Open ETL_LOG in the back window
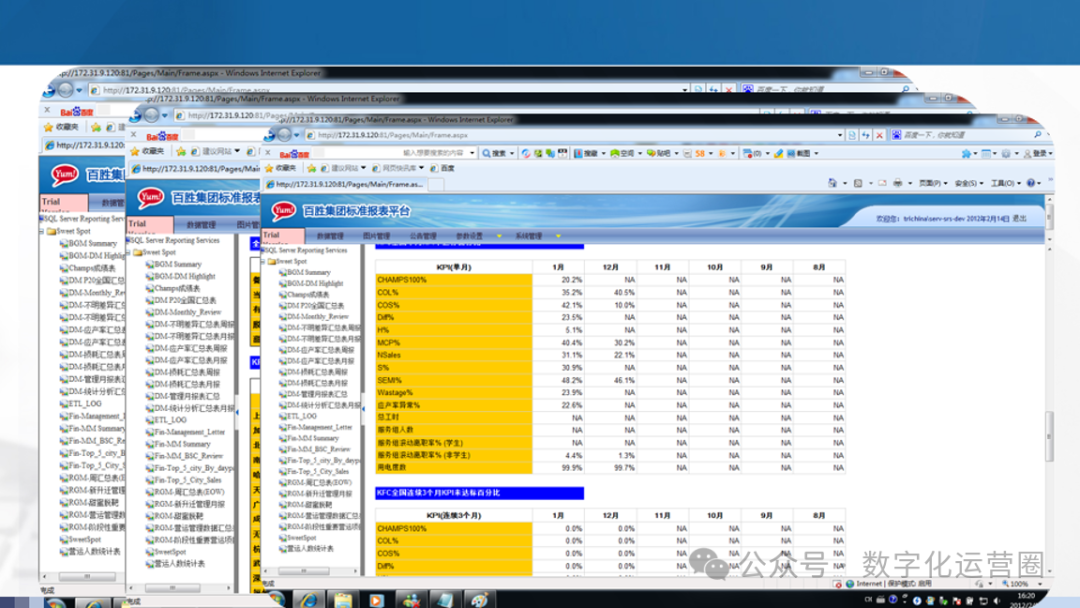 [85, 403]
